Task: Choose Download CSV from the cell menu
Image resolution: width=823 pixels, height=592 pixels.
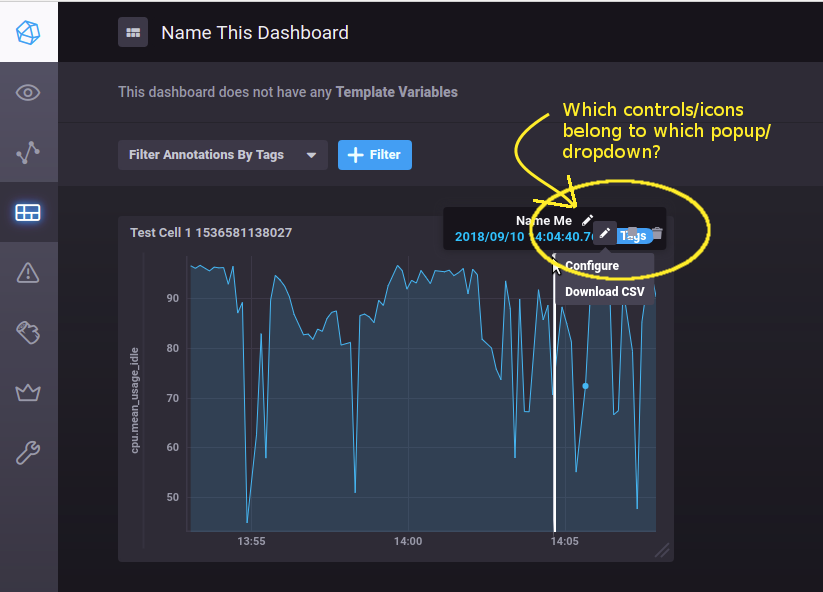Action: [x=605, y=291]
